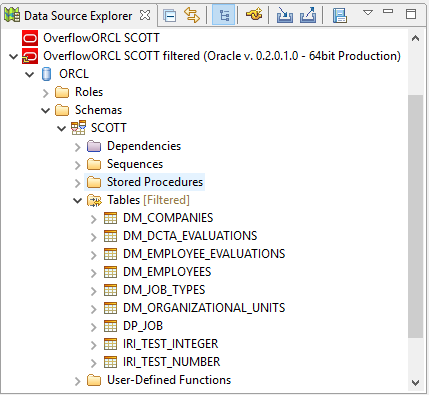The height and width of the screenshot is (395, 429).
Task: Minimize the Data Source Explorer view
Action: coord(388,11)
